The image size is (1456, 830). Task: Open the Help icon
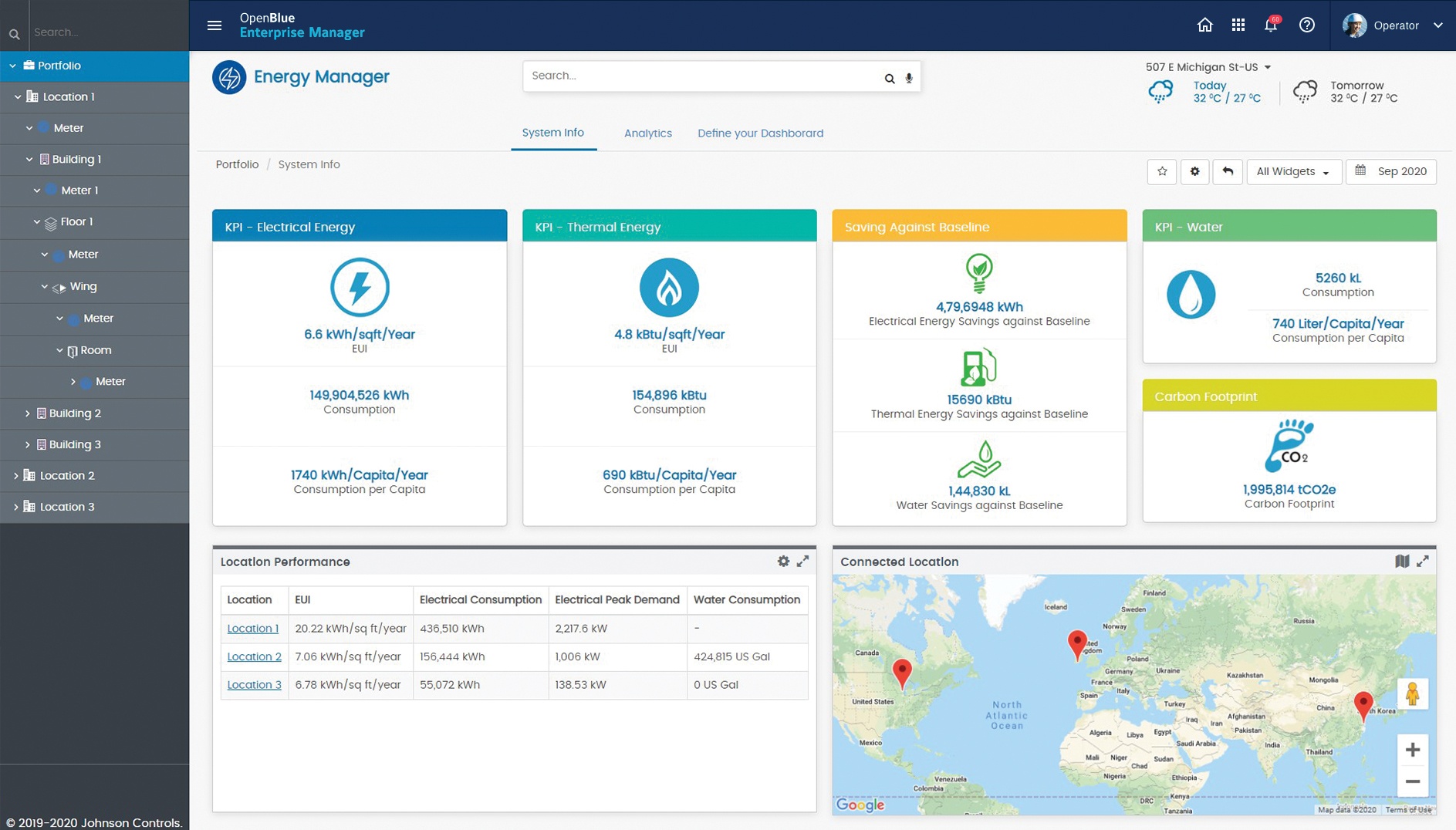(1307, 25)
